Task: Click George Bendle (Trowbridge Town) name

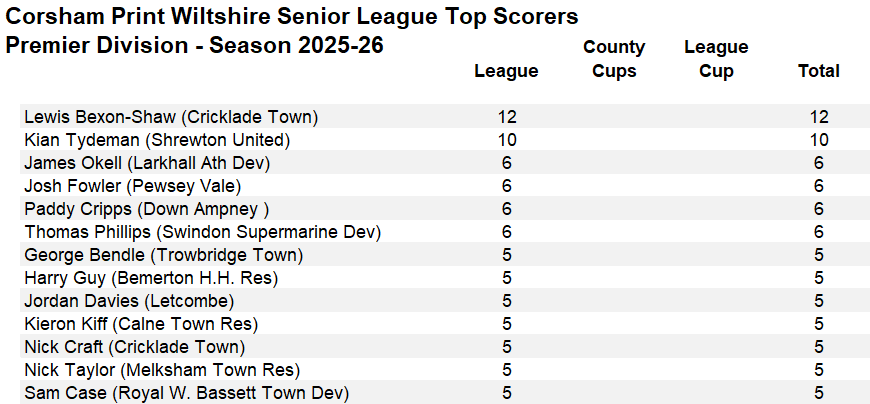Action: tap(163, 255)
